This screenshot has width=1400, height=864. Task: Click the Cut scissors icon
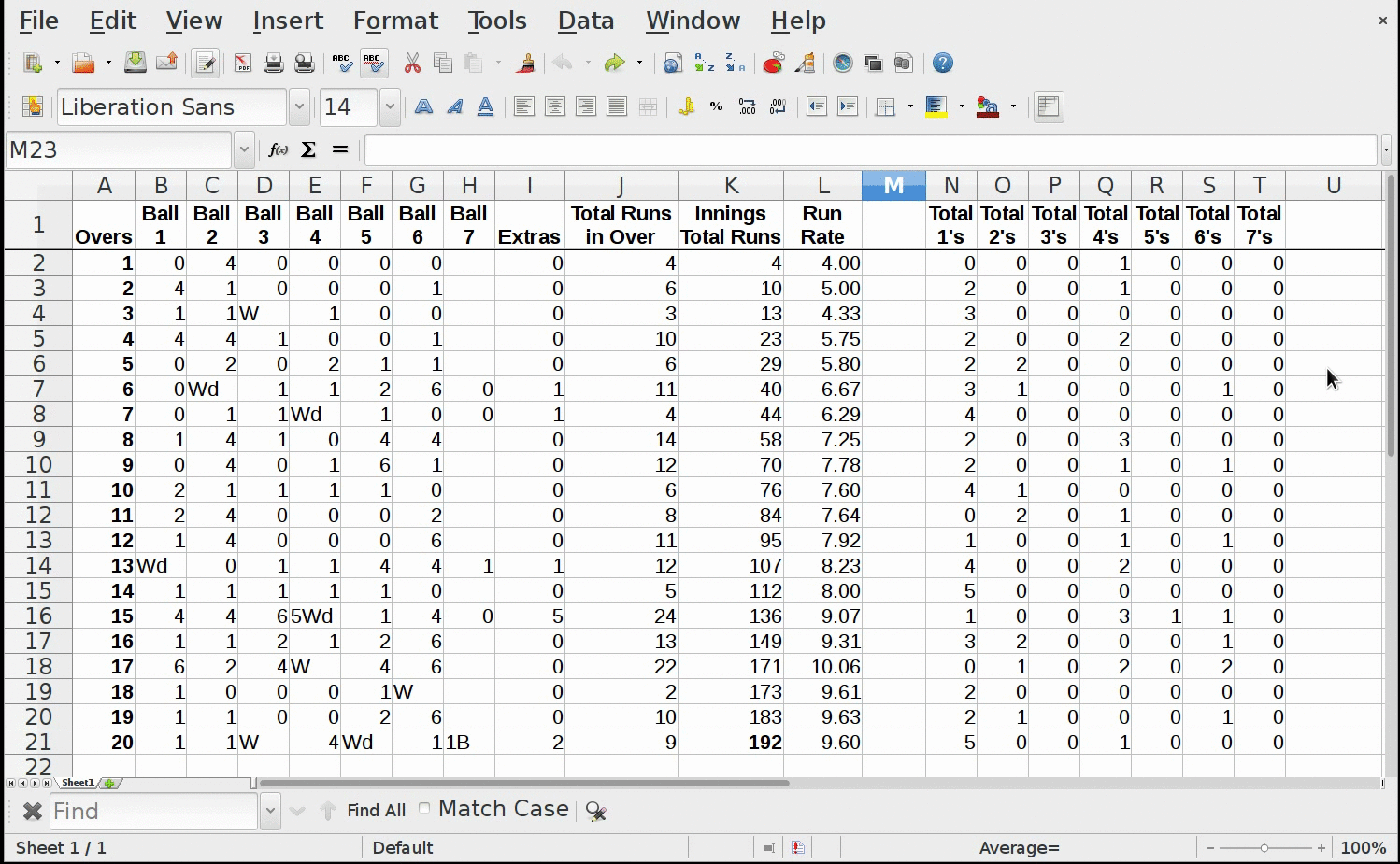[x=412, y=64]
